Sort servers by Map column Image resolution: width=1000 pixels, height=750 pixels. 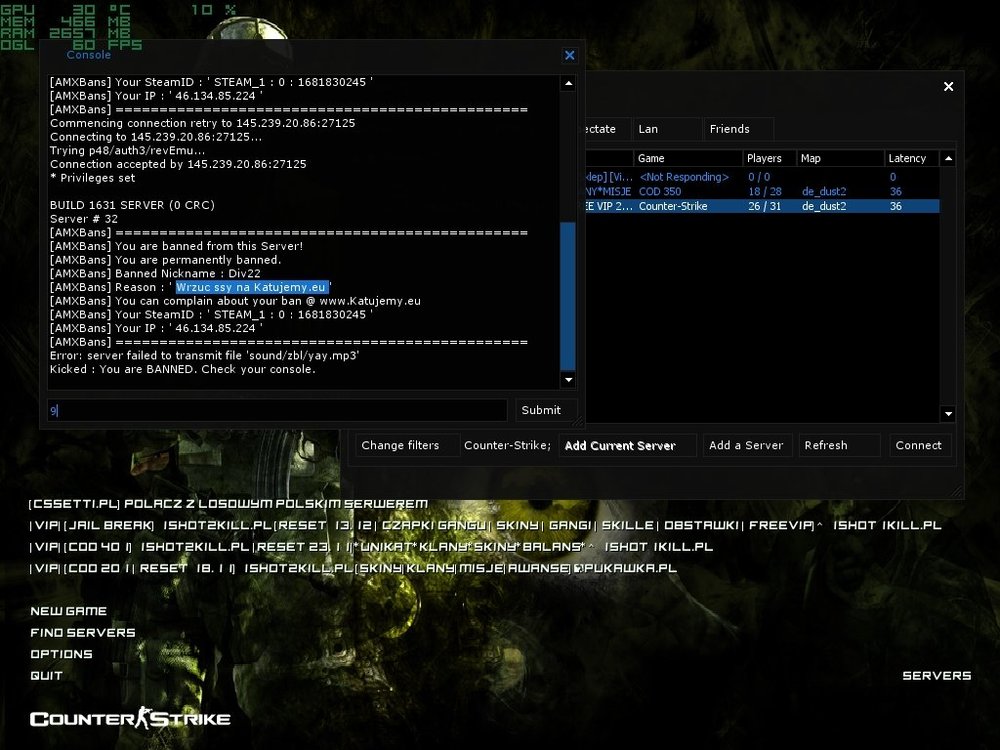[840, 158]
